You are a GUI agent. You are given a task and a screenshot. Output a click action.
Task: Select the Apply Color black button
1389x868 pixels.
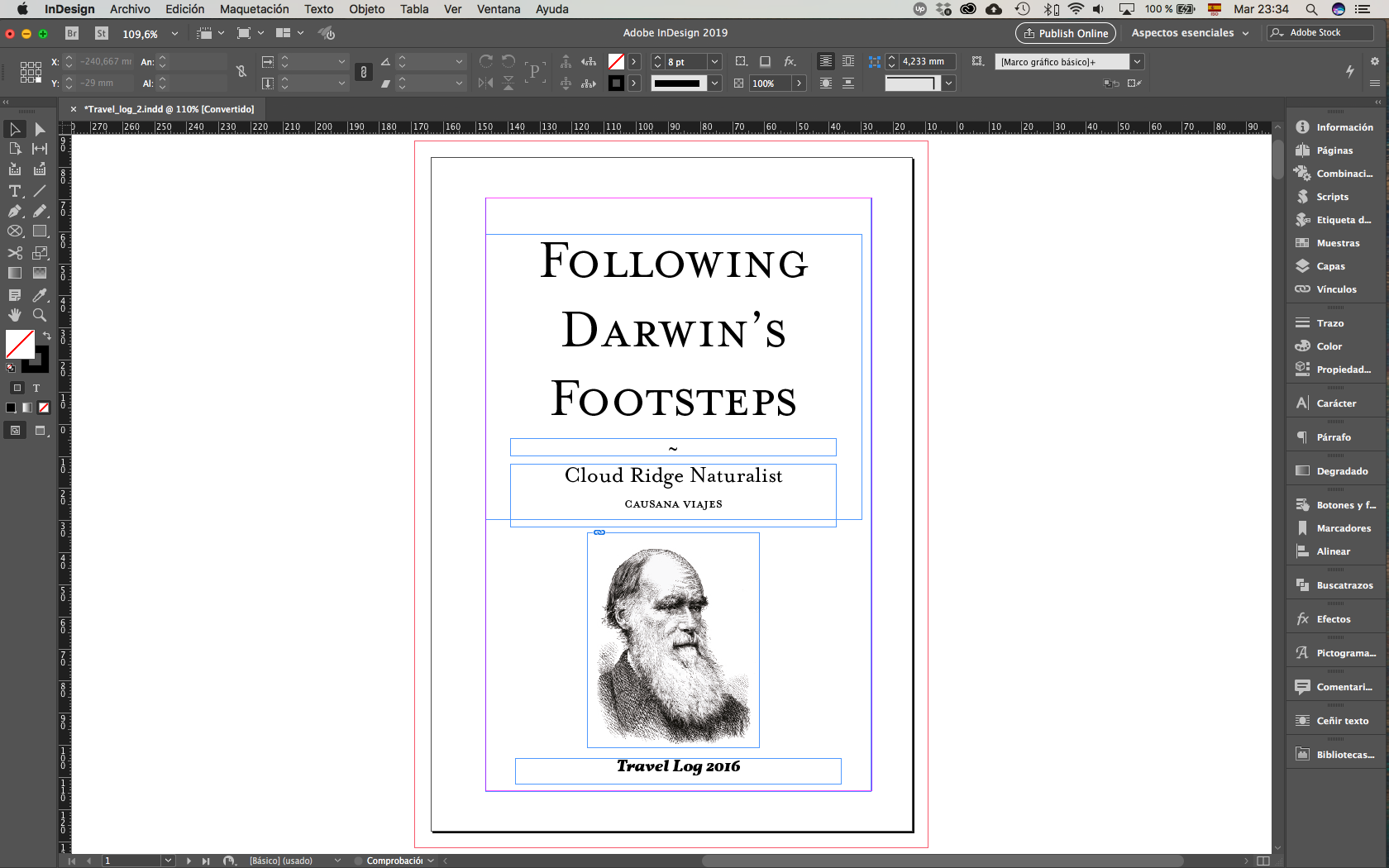11,408
